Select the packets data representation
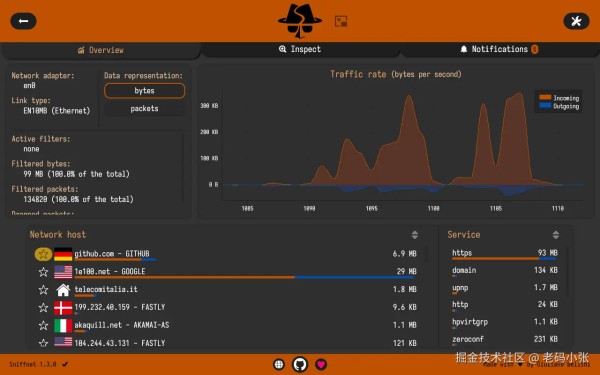The height and width of the screenshot is (375, 600). pos(144,109)
